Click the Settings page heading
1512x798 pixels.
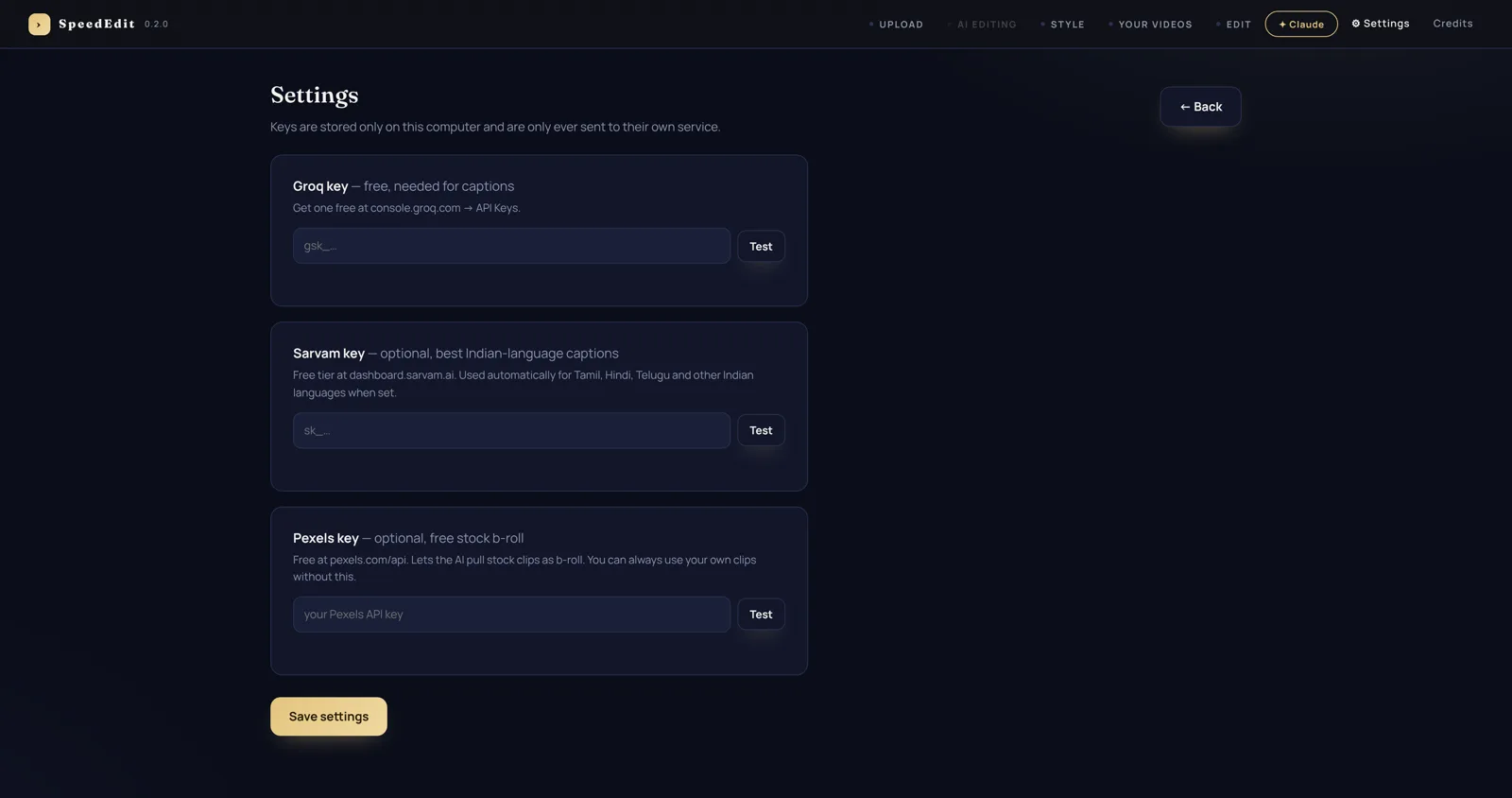(x=315, y=95)
